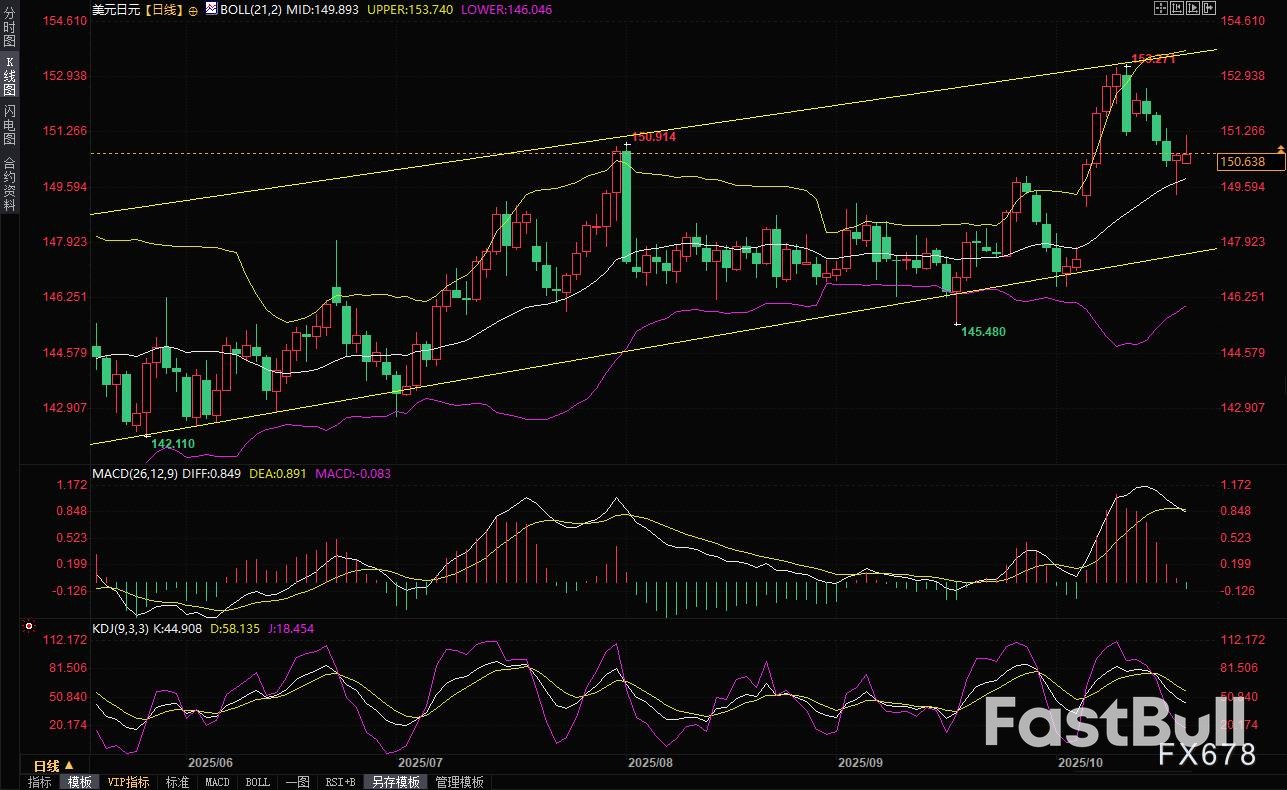Screen dimensions: 1287x790
Task: Click the crosshair cursor icon at top right
Action: point(1160,8)
